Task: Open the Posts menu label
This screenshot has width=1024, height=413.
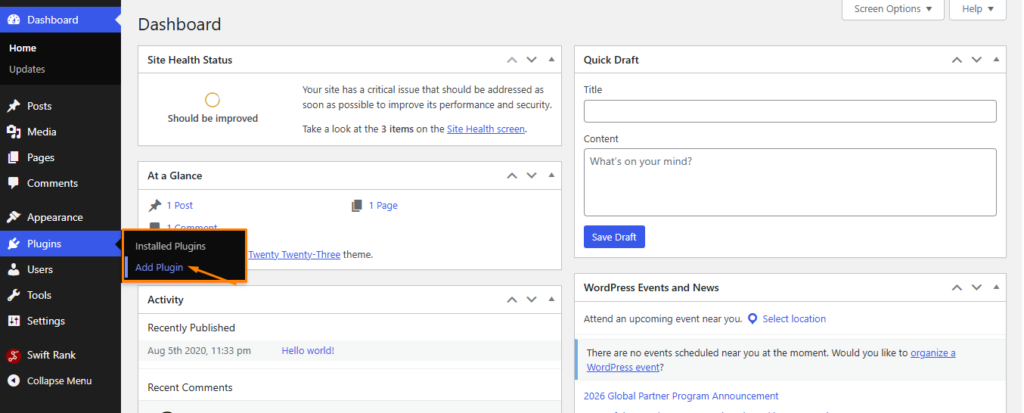Action: (x=39, y=107)
